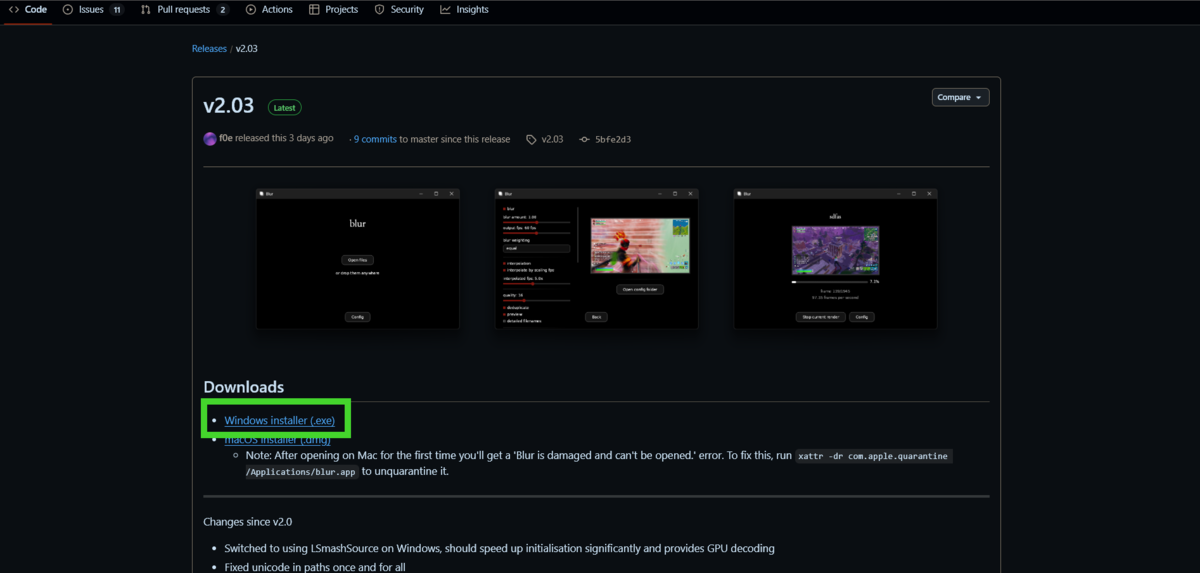Screen dimensions: 1200x573
Task: Click the Pull requests icon
Action: coord(146,10)
